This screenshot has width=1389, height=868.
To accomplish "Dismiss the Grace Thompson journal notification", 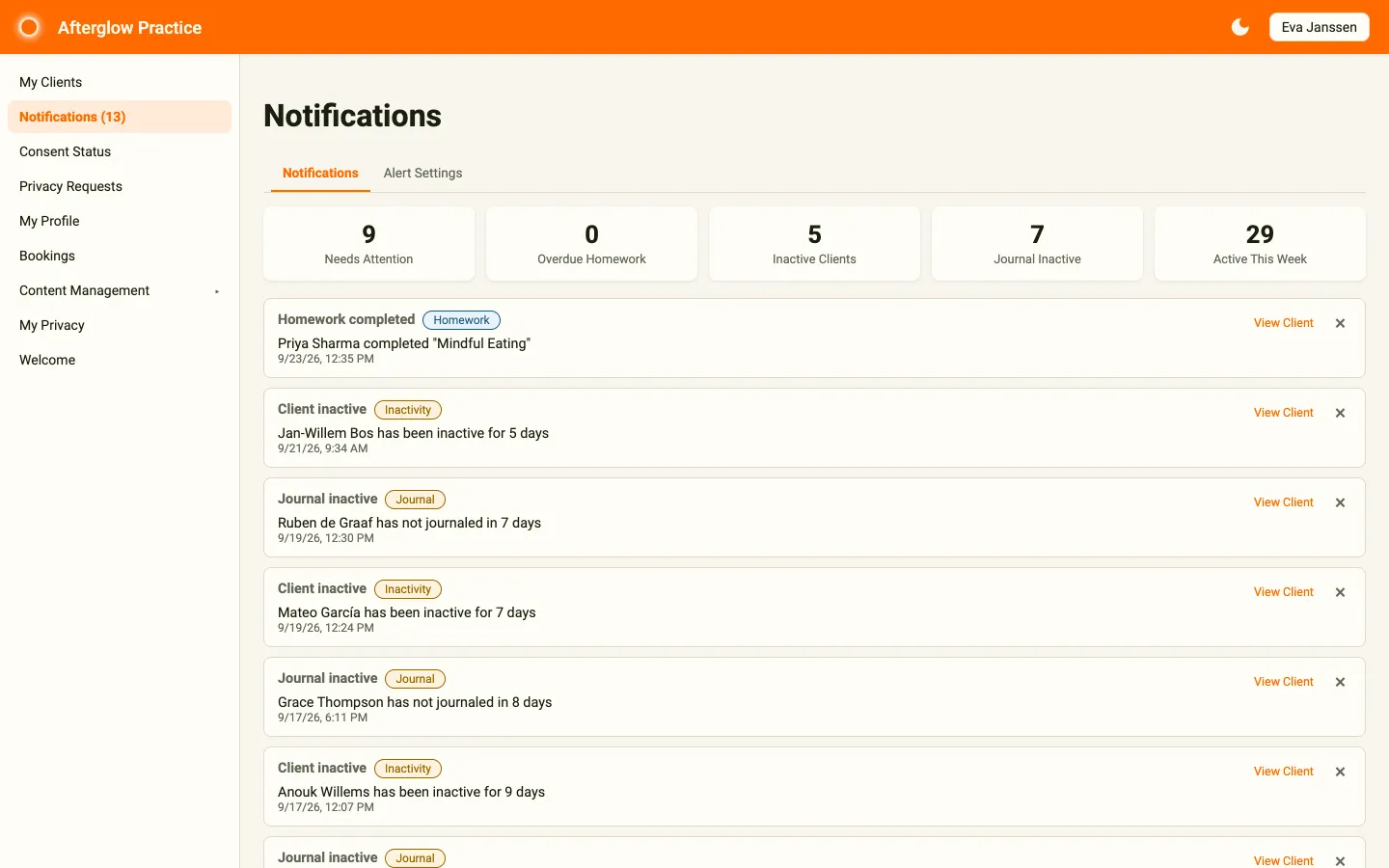I will pos(1340,682).
